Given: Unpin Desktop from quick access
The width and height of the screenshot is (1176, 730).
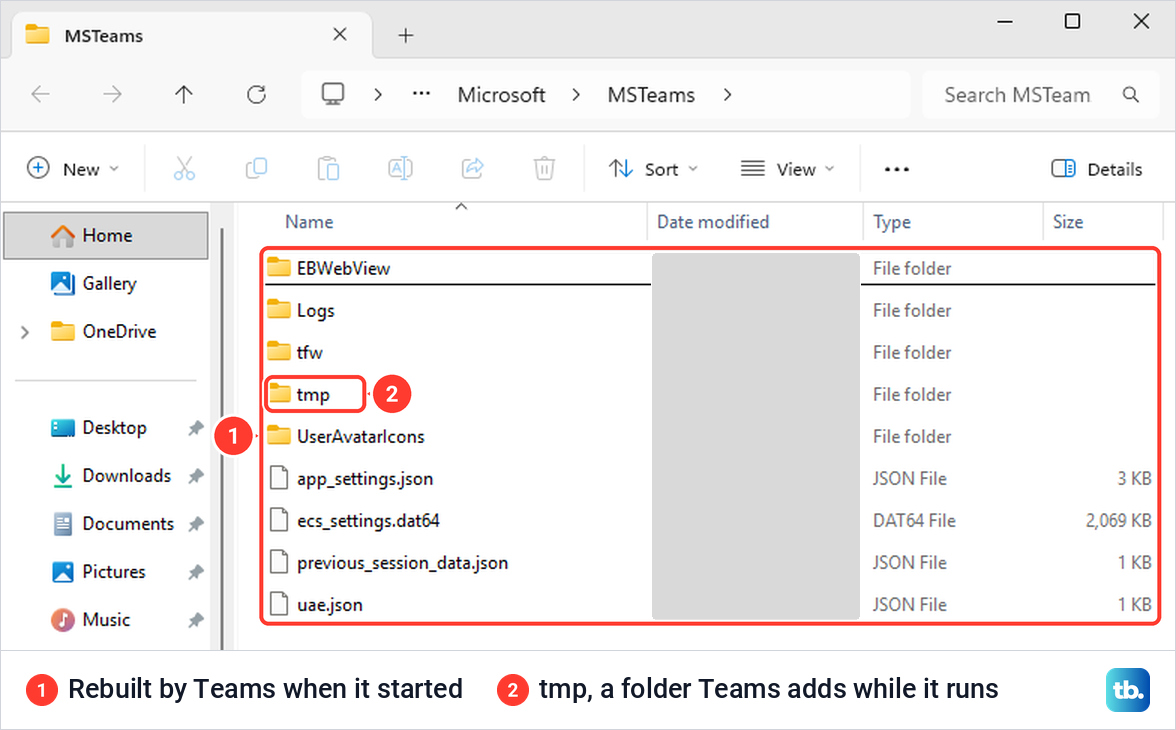Looking at the screenshot, I should (x=196, y=428).
